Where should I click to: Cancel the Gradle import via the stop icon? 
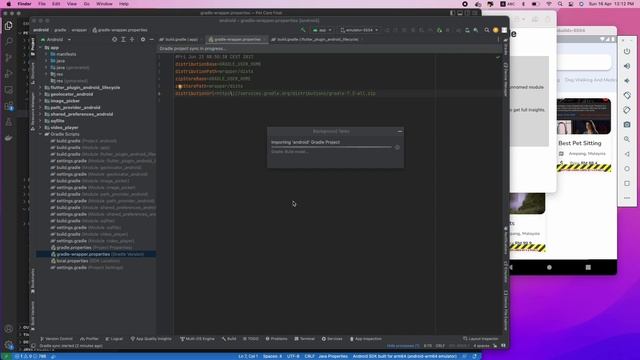[397, 147]
